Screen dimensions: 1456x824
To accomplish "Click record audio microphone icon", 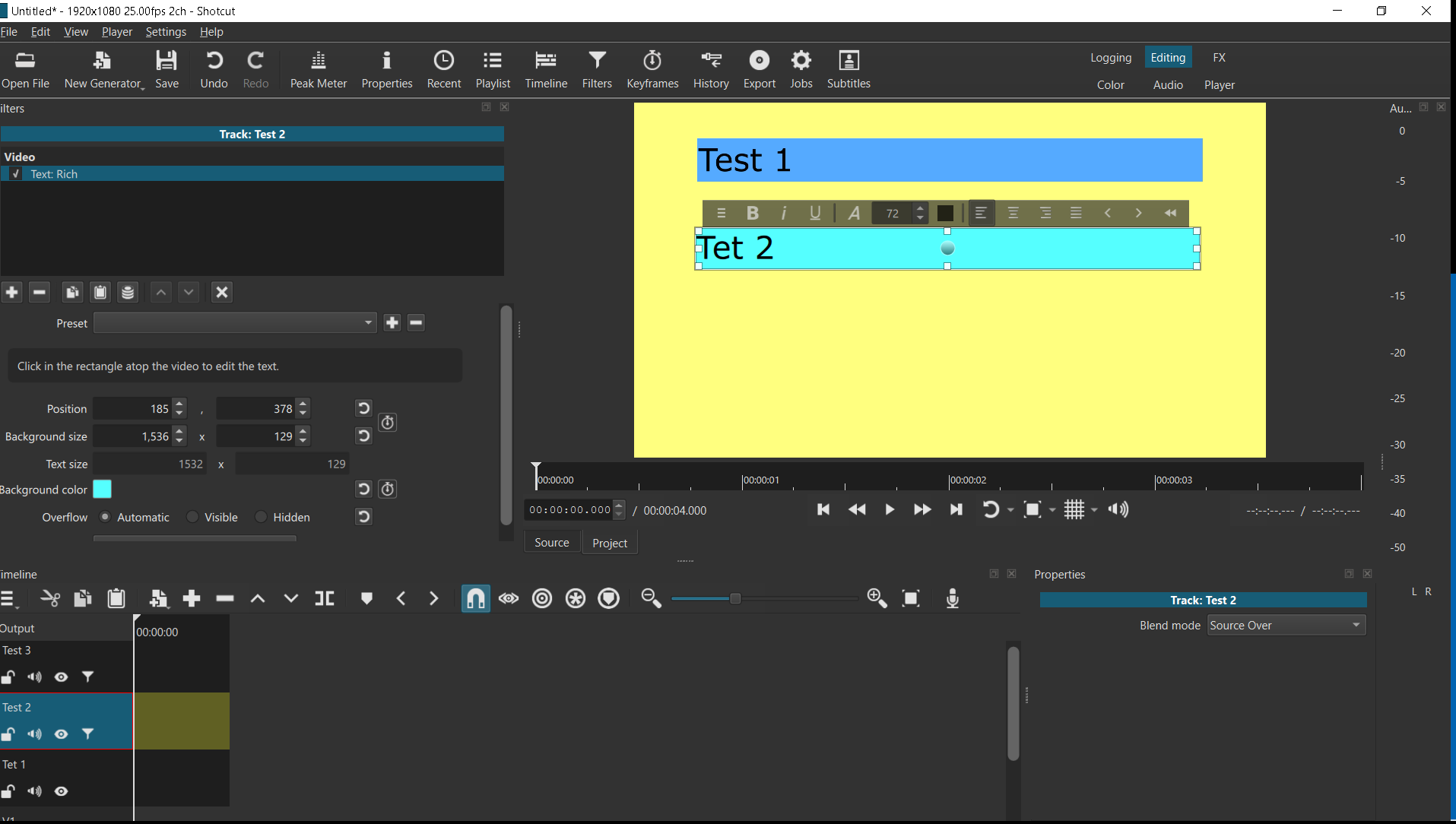I will (x=952, y=599).
